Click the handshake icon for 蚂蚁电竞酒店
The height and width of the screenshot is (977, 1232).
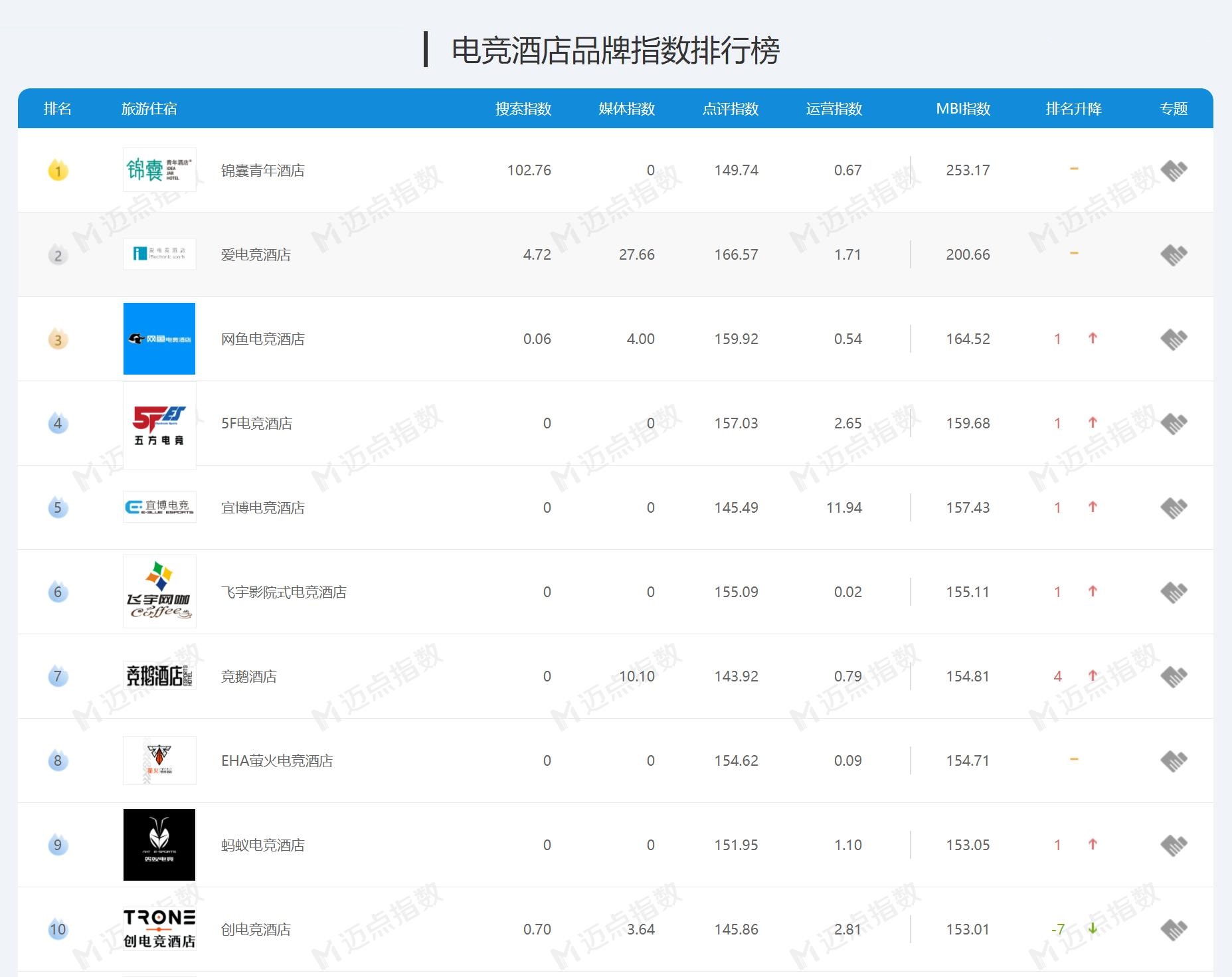click(1174, 845)
